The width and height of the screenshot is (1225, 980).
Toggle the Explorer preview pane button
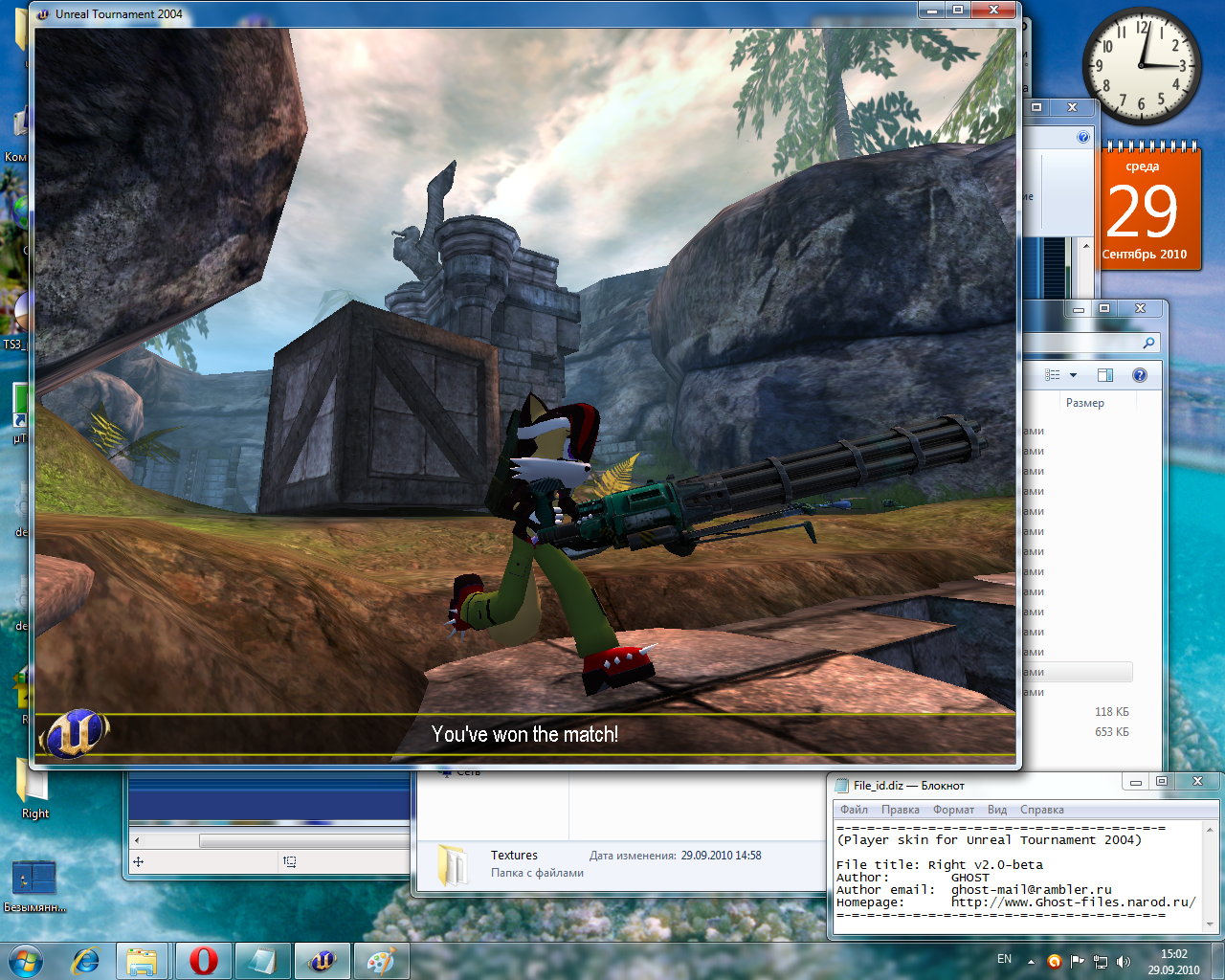1105,375
